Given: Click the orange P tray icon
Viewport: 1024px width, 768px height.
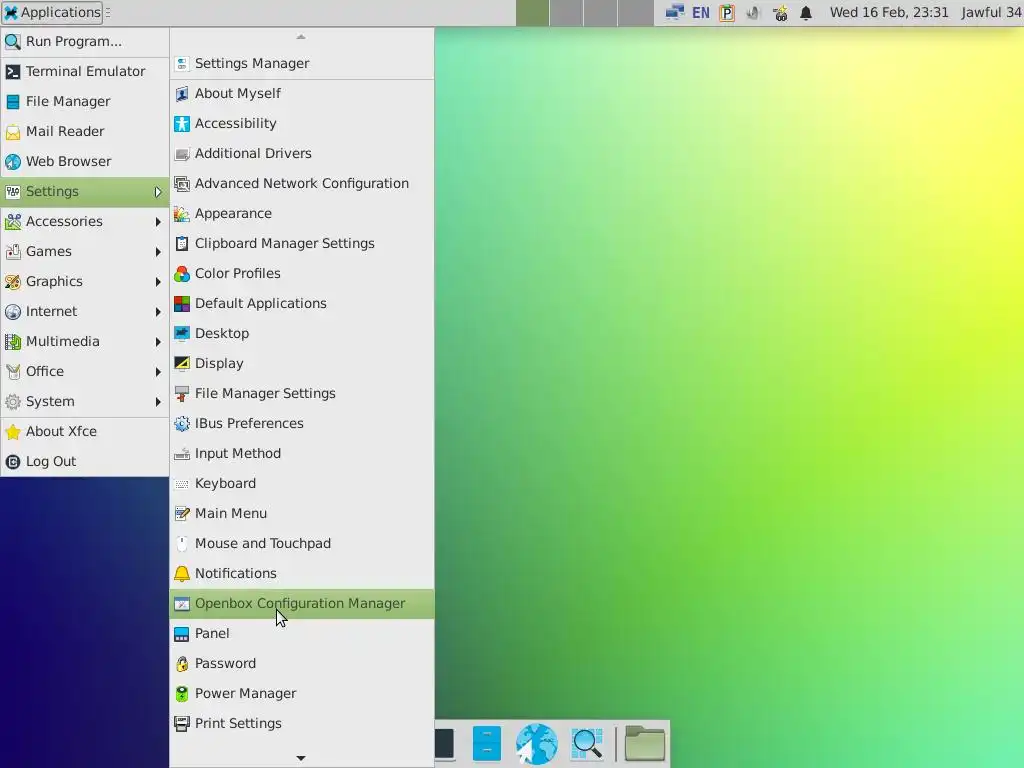Looking at the screenshot, I should tap(727, 12).
